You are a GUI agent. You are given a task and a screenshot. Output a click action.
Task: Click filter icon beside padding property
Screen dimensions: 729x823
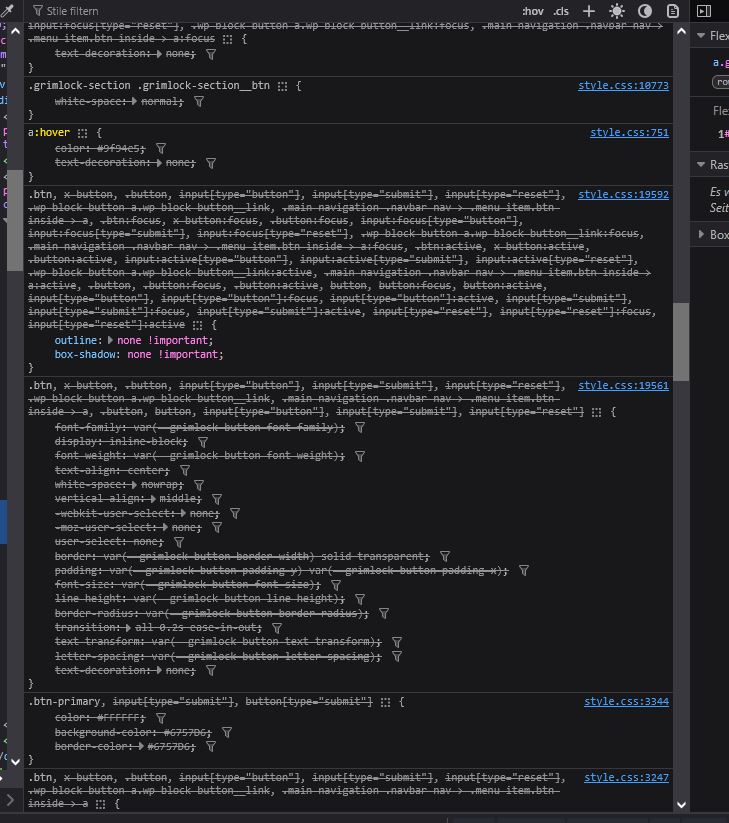pos(524,571)
